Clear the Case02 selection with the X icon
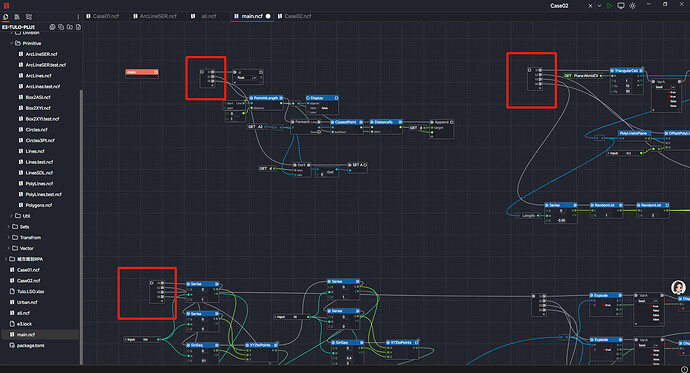The height and width of the screenshot is (373, 690). pyautogui.click(x=590, y=6)
